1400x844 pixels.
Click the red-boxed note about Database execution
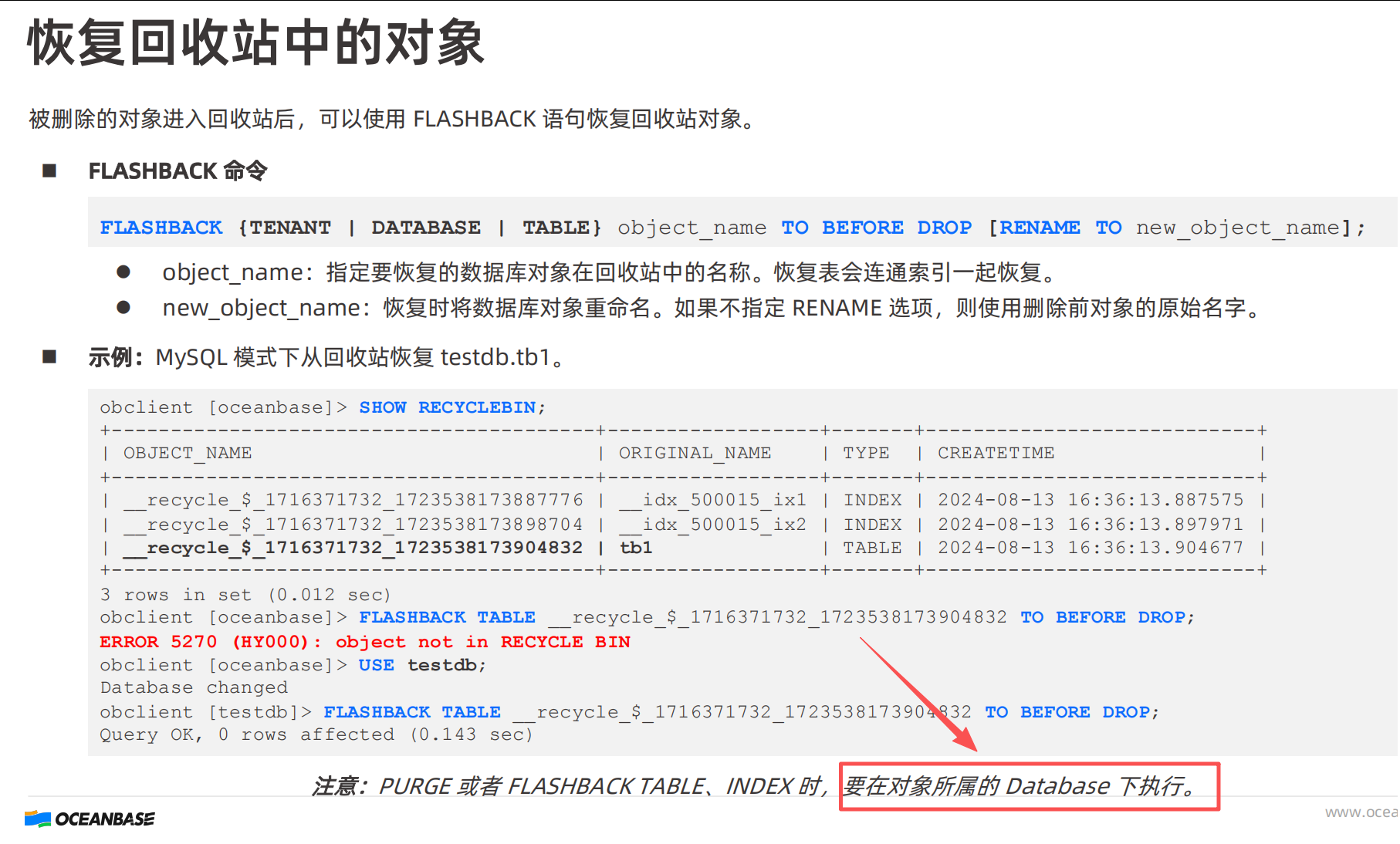pyautogui.click(x=1028, y=786)
